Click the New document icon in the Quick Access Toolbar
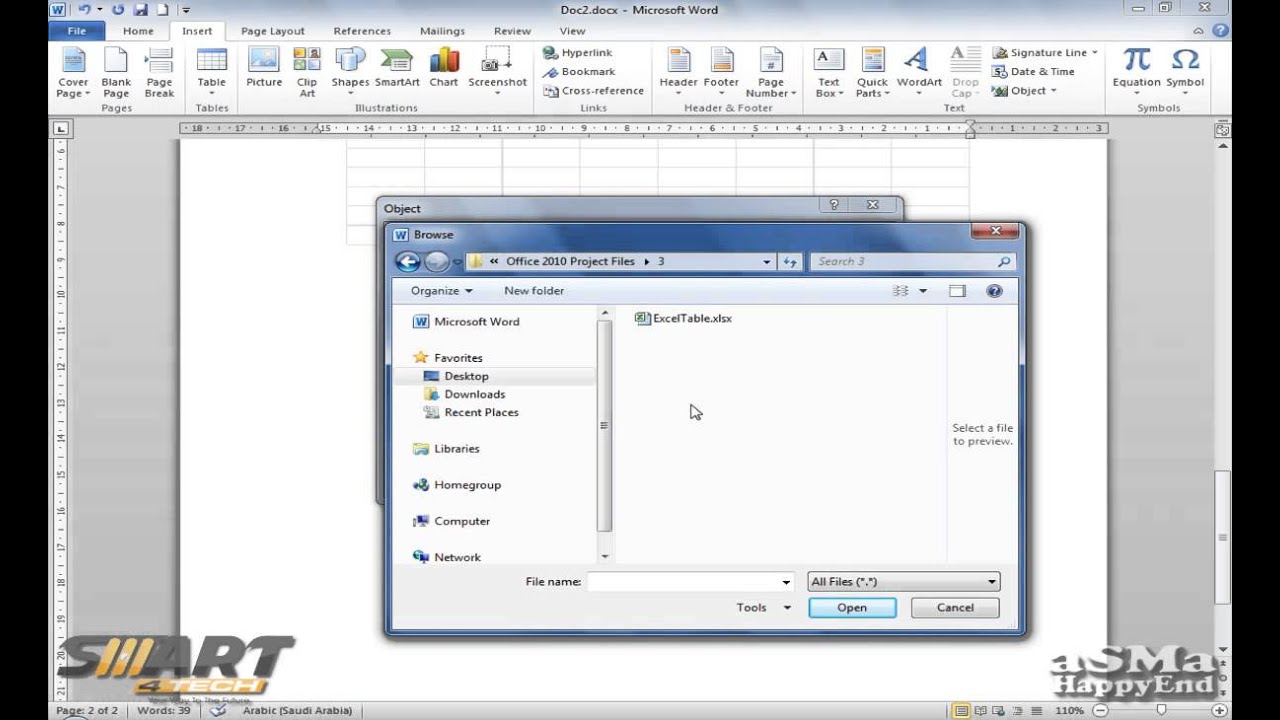This screenshot has width=1280, height=720. [x=162, y=10]
